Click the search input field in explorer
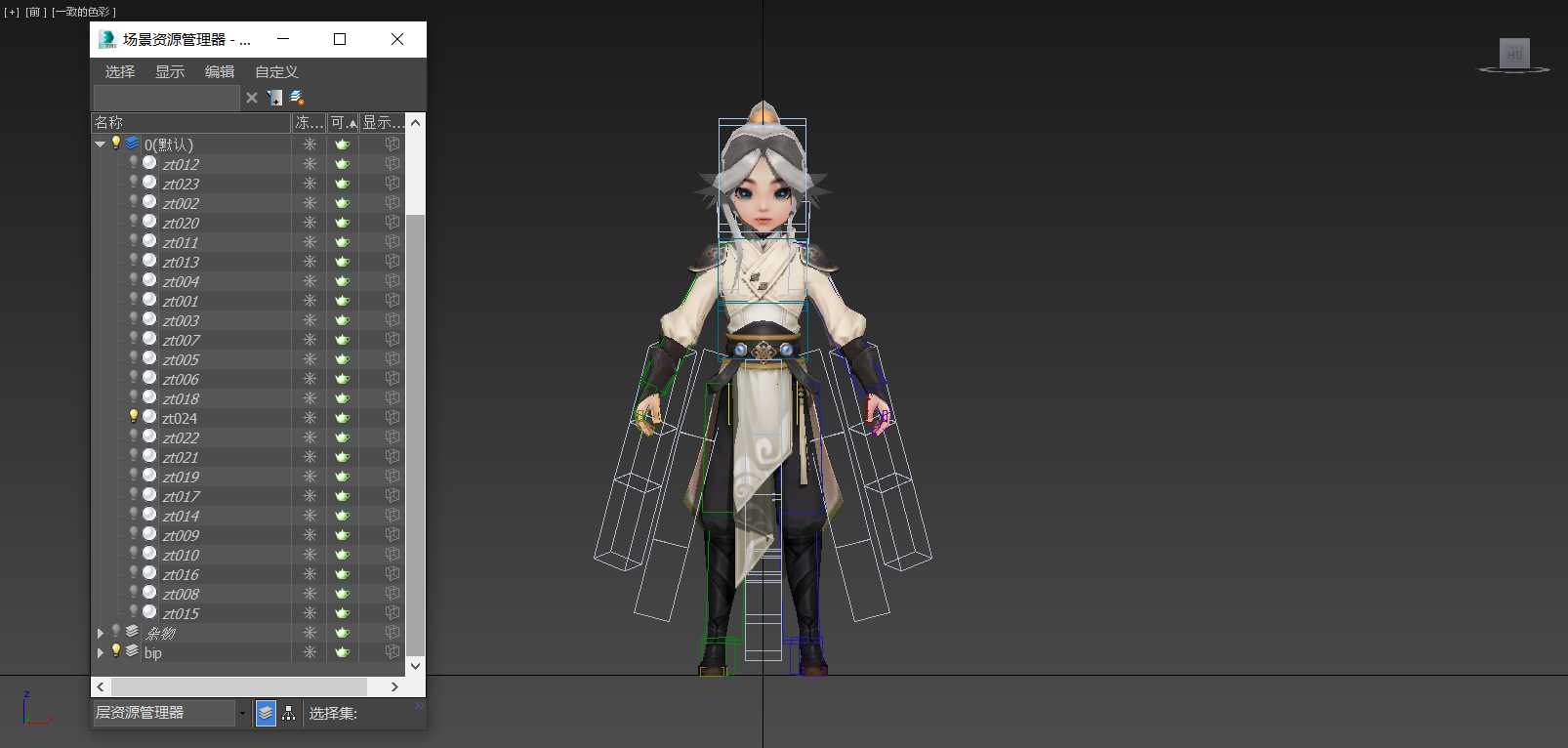The image size is (1568, 748). pyautogui.click(x=166, y=98)
